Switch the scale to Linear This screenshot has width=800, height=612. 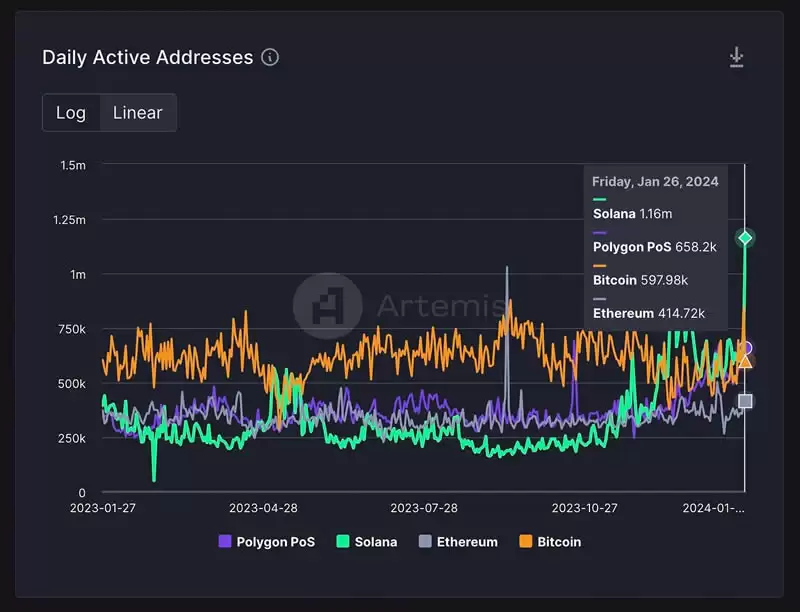point(138,112)
